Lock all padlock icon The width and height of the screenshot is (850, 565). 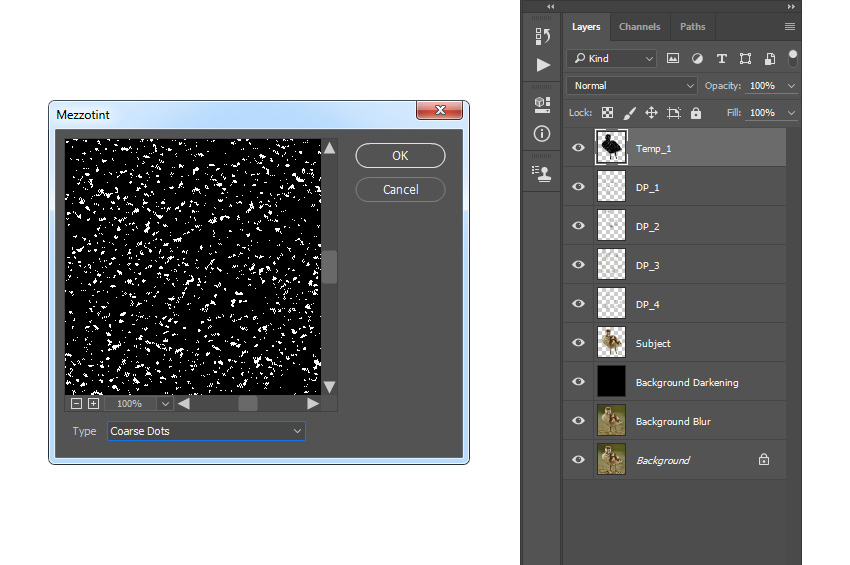point(696,113)
